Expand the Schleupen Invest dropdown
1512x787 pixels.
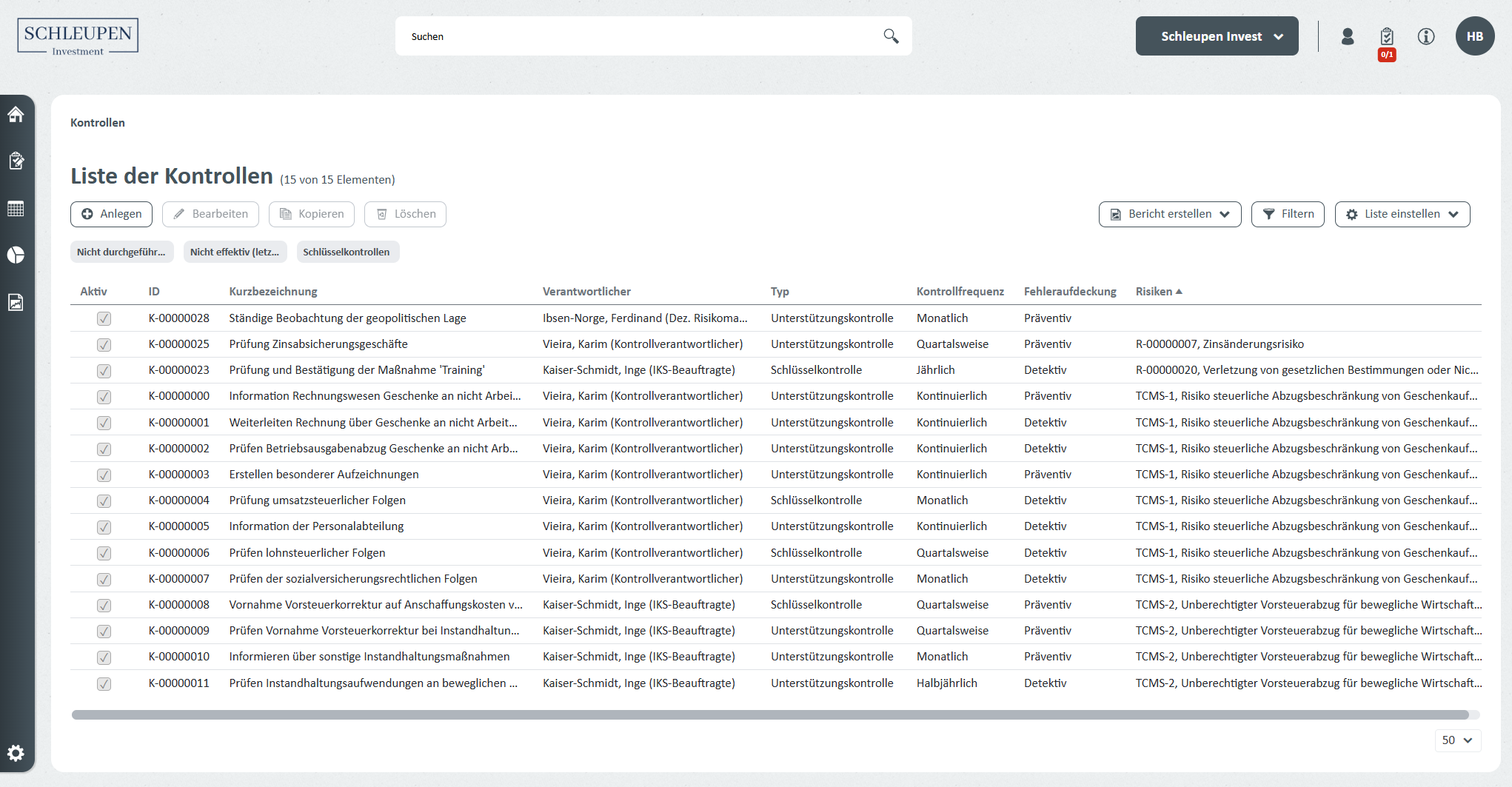[1217, 36]
